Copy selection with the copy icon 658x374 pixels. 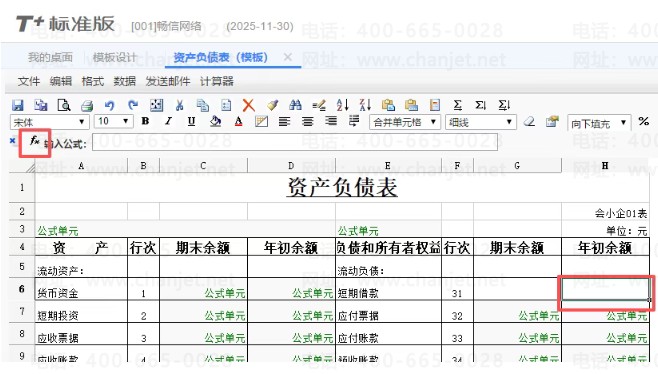[203, 105]
